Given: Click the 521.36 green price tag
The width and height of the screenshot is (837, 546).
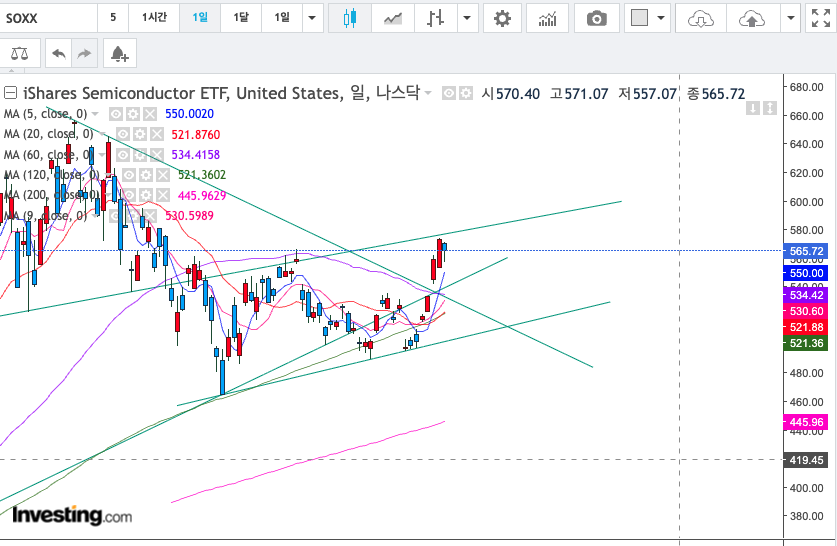Looking at the screenshot, I should tap(806, 343).
